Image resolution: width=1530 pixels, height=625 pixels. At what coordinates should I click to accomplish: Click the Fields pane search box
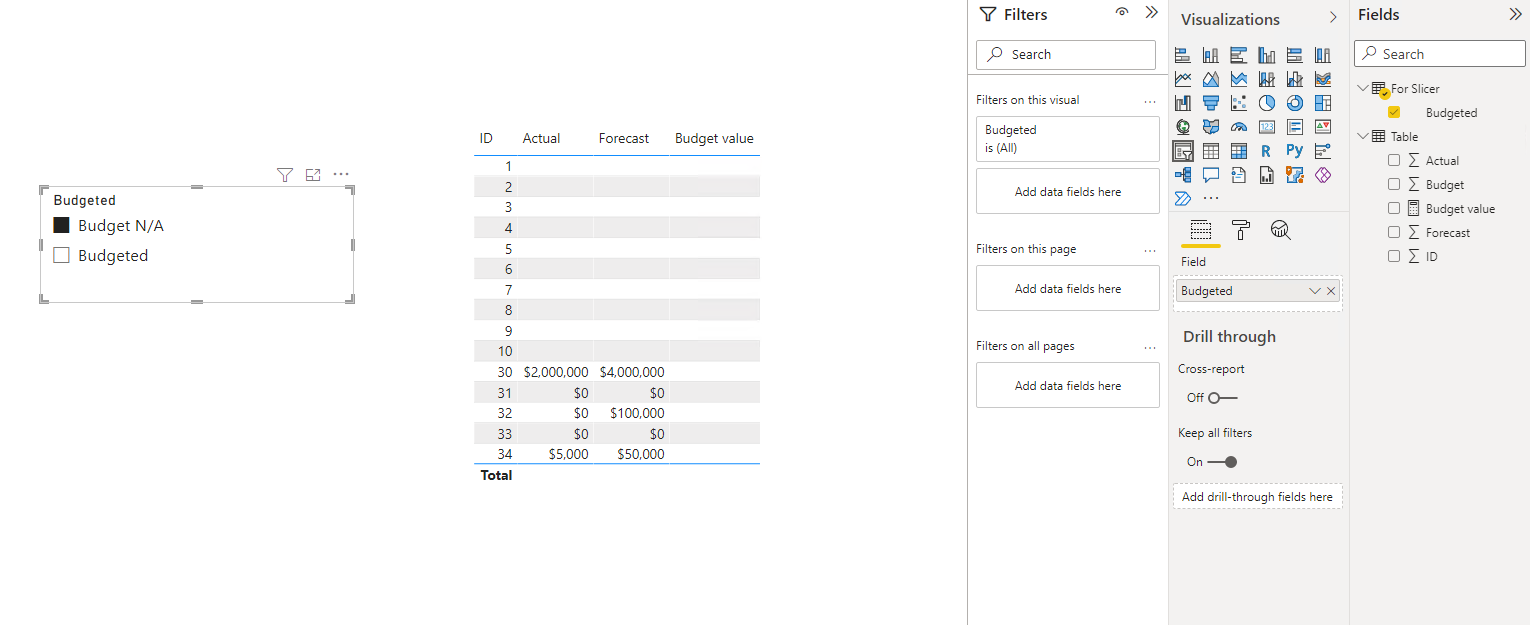click(1440, 54)
